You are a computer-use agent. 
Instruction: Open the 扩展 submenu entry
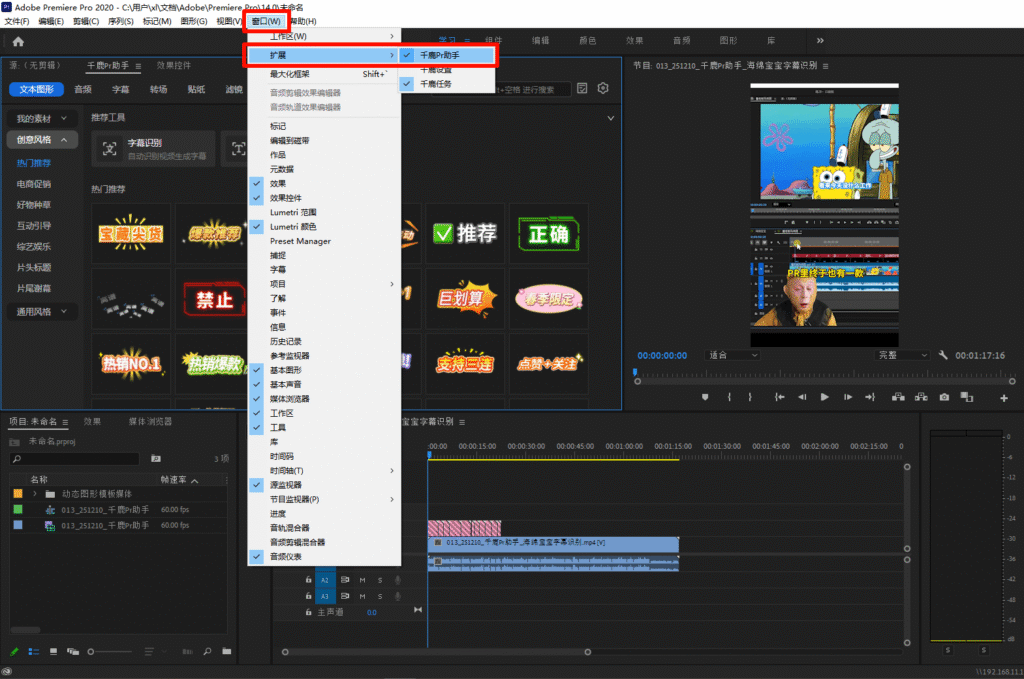[322, 55]
